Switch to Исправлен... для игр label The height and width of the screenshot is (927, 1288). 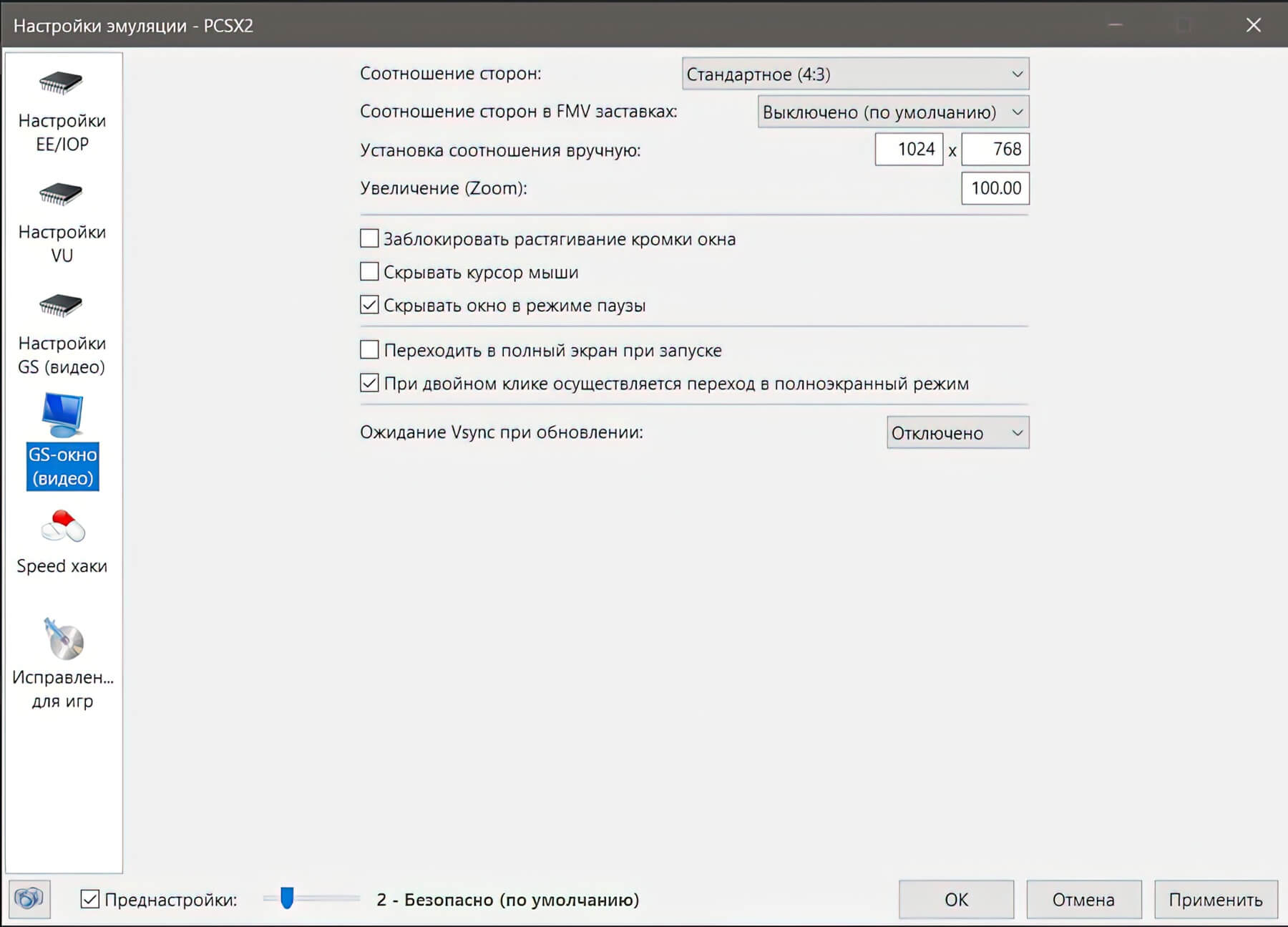63,689
